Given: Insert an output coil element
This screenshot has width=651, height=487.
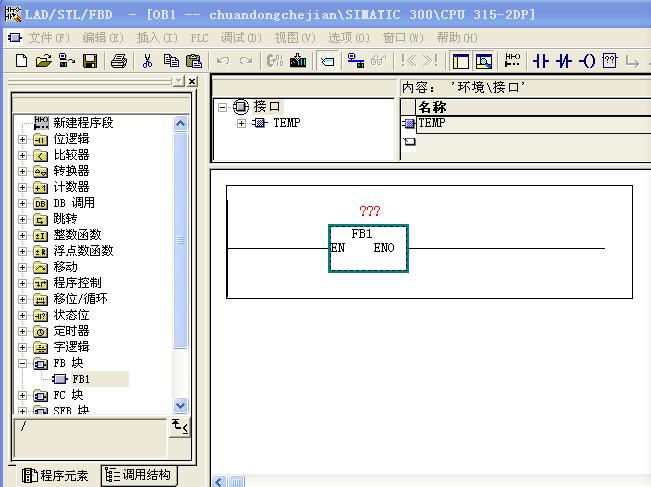Looking at the screenshot, I should tap(587, 61).
